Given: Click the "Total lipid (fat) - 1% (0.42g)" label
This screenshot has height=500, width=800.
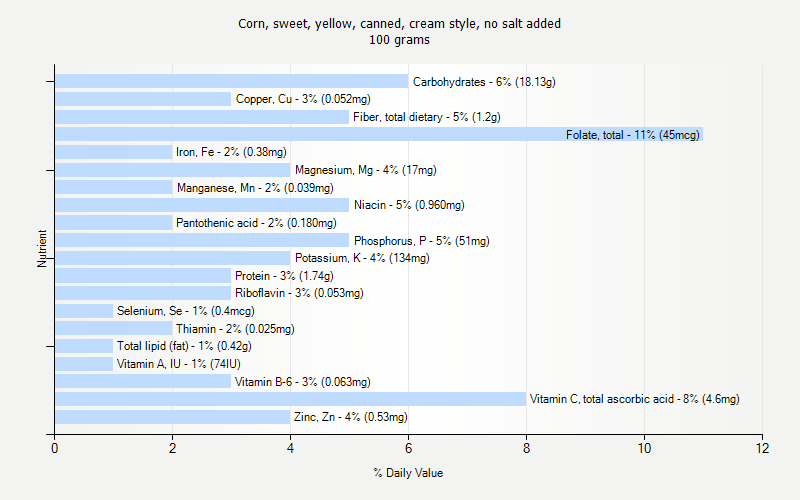Looking at the screenshot, I should pyautogui.click(x=184, y=346).
